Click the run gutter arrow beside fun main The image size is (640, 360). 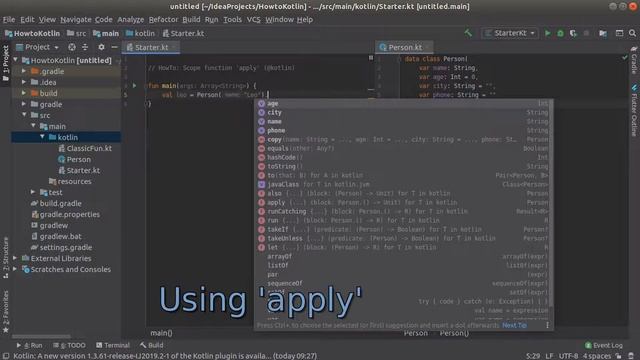(x=134, y=86)
